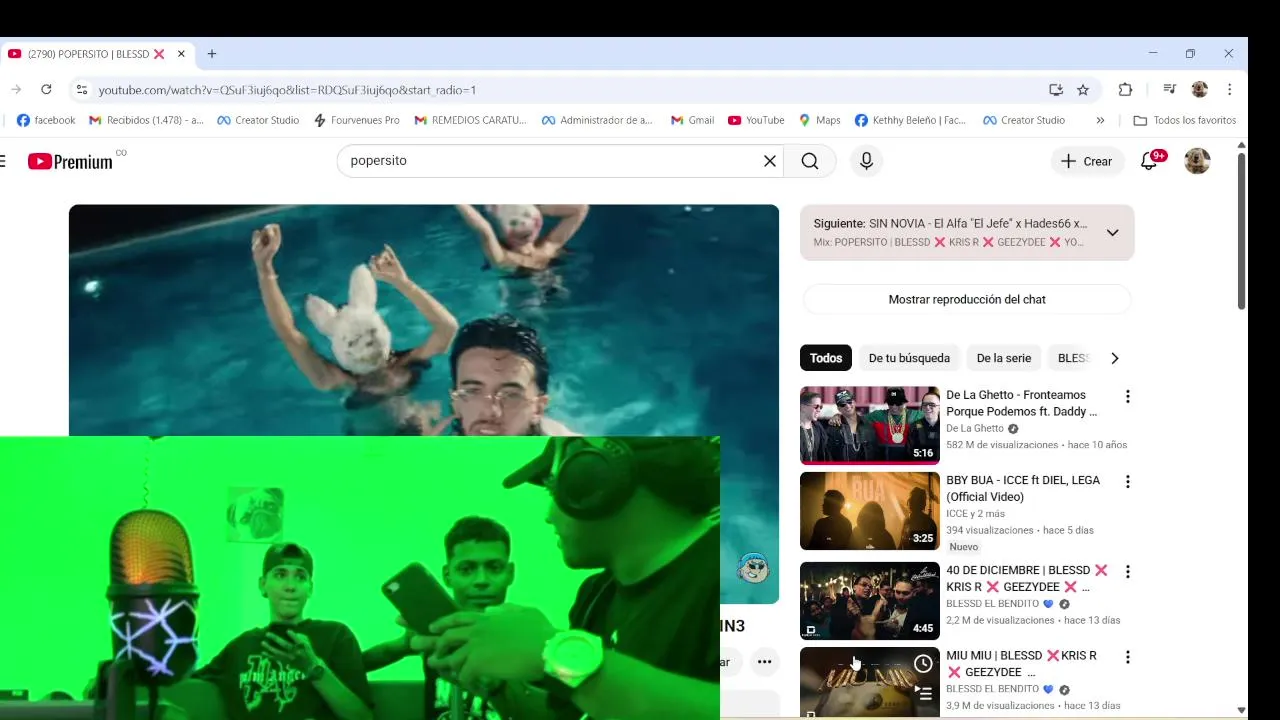This screenshot has height=720, width=1280.
Task: Show more filter chips with the arrow
Action: coord(1114,358)
